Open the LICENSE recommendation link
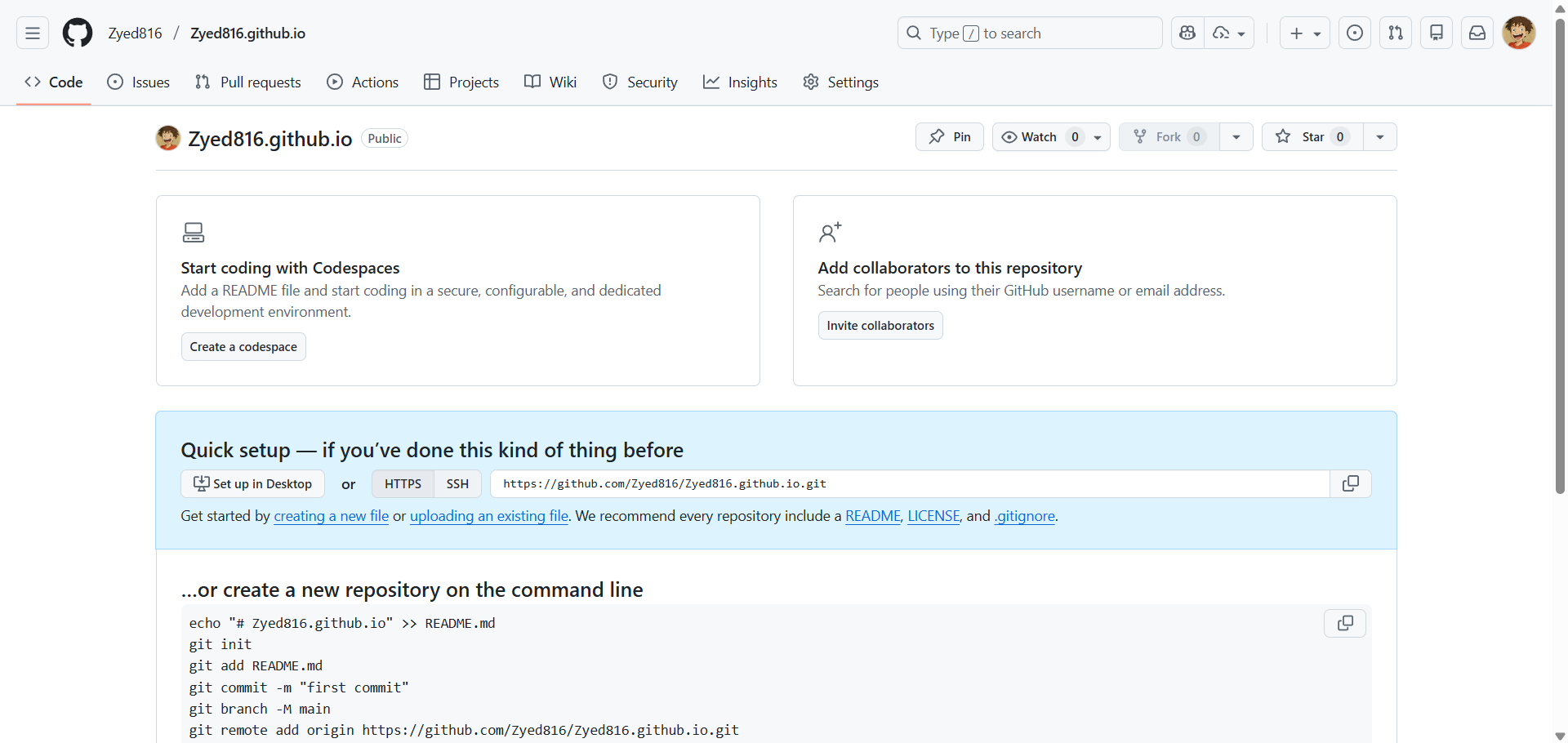The width and height of the screenshot is (1568, 743). click(933, 516)
